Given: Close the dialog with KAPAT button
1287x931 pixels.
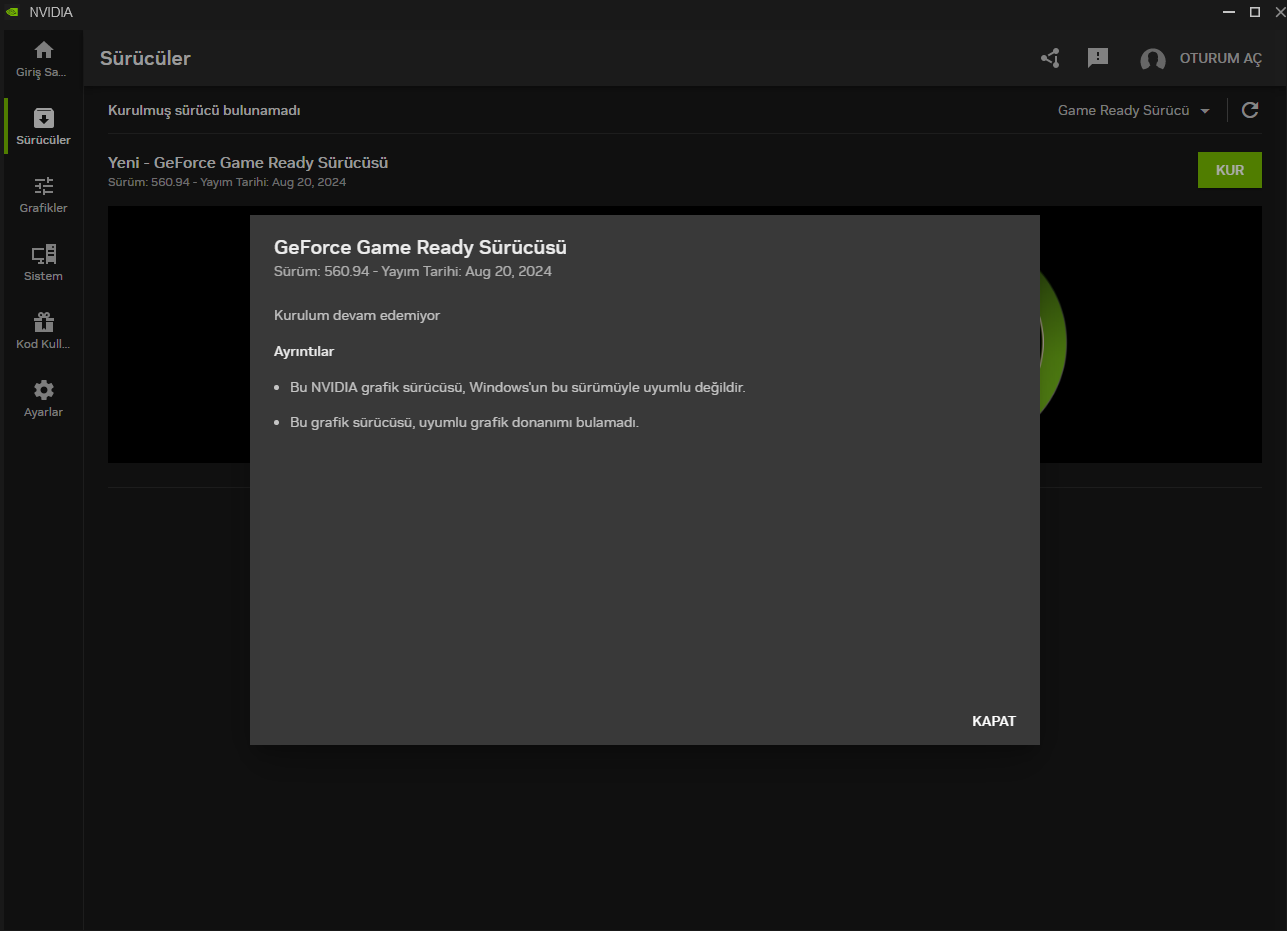Looking at the screenshot, I should pyautogui.click(x=994, y=721).
